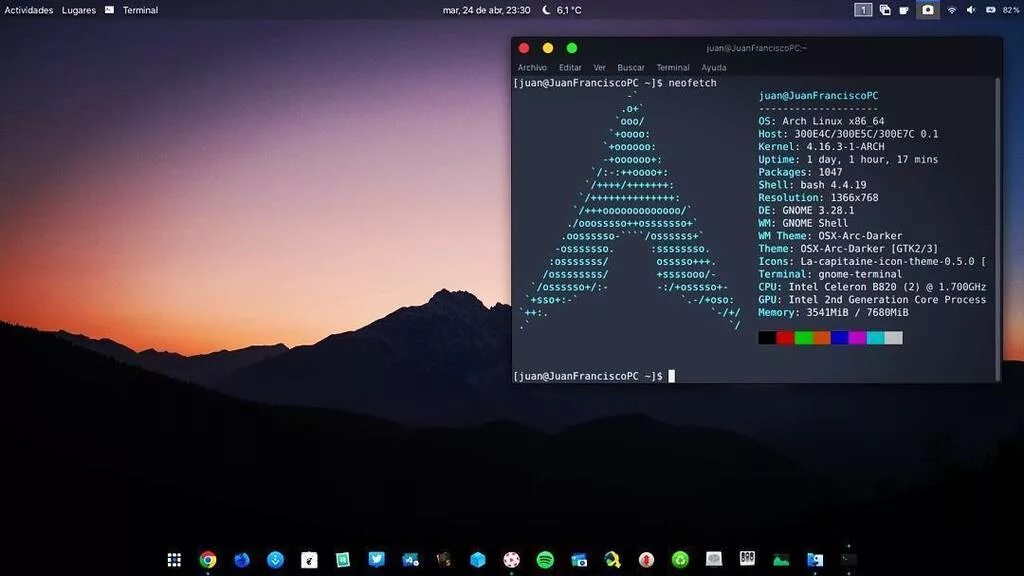
Task: Click the 'OS: Arch Linux x86_64' line
Action: point(821,121)
